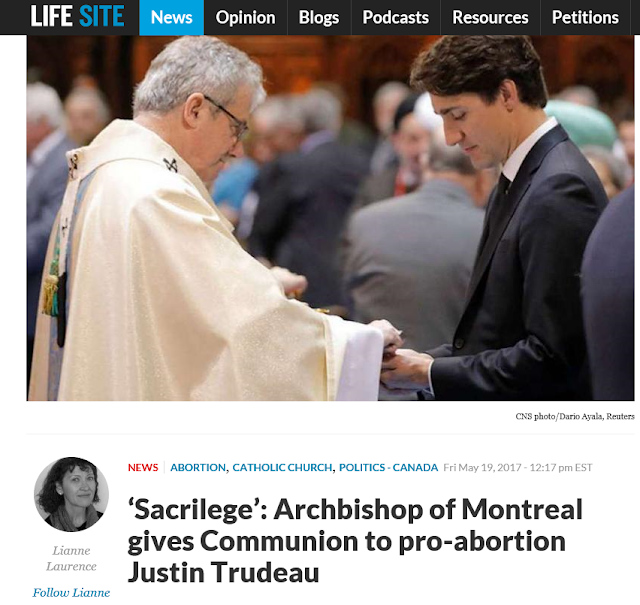Click the word SITE in the logo
This screenshot has height=605, width=640.
click(x=102, y=16)
